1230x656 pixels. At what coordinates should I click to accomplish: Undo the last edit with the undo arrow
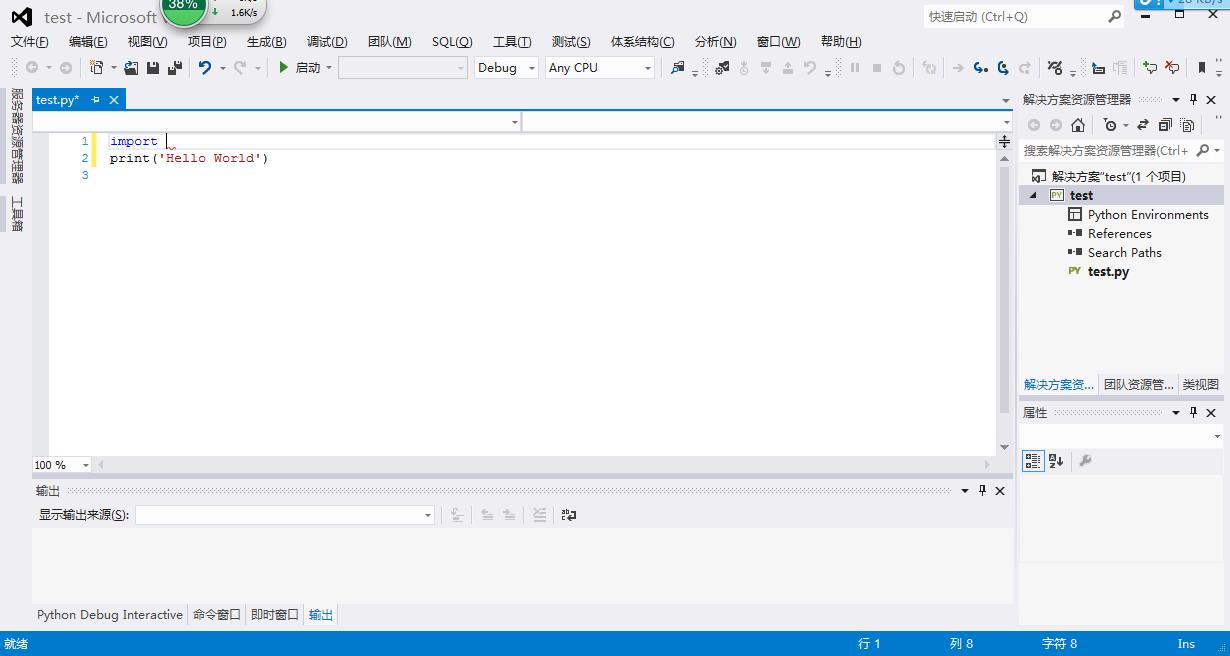(x=205, y=68)
